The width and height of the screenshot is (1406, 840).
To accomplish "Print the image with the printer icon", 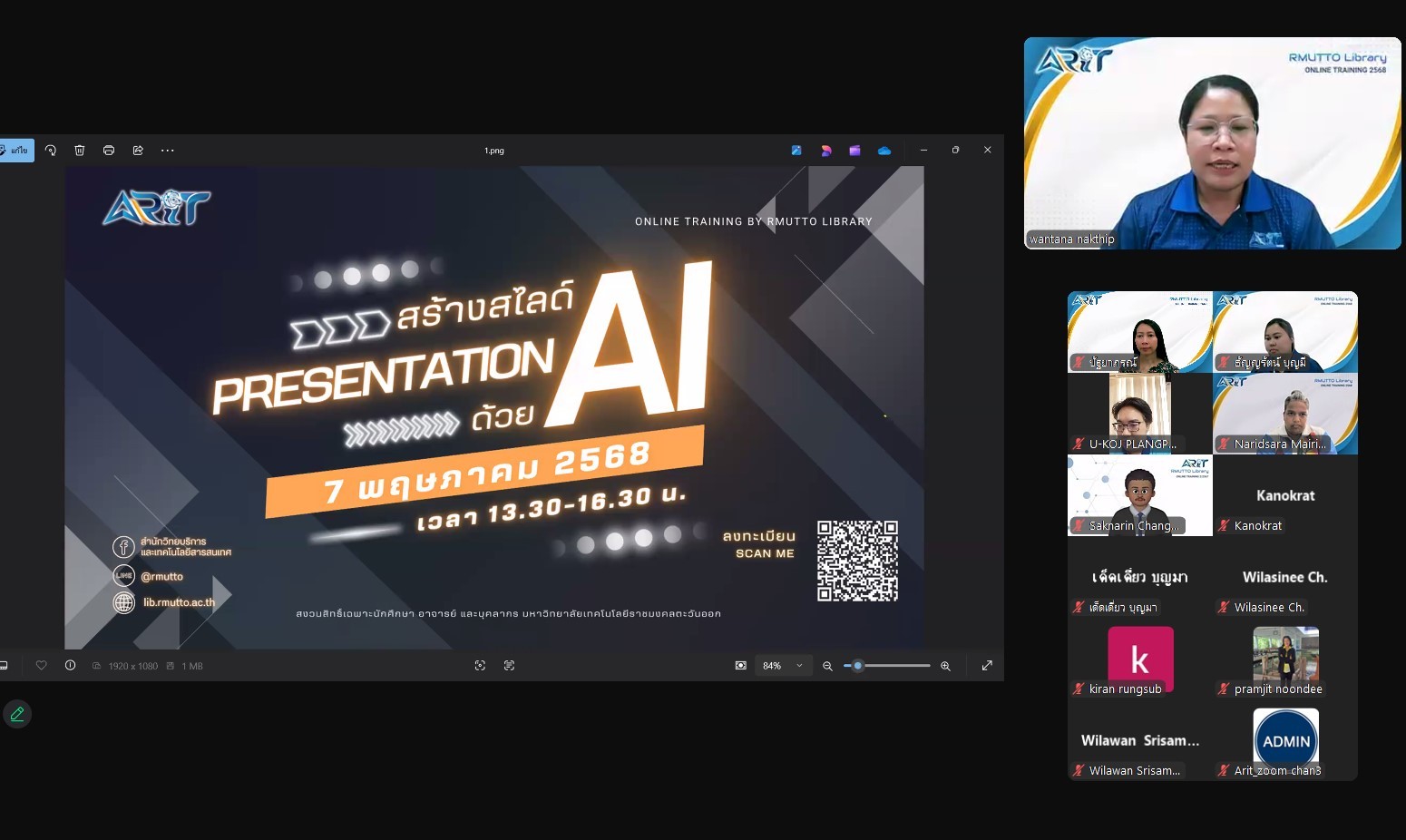I will [109, 151].
